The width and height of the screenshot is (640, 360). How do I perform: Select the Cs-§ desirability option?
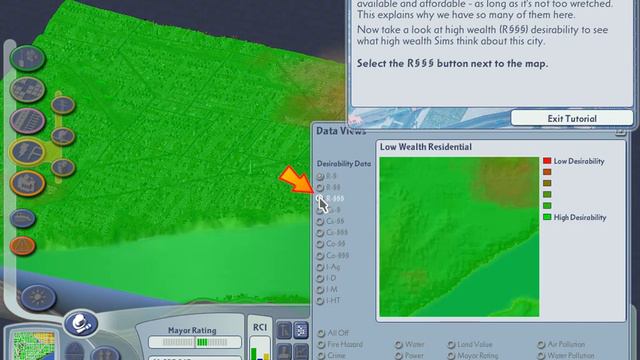click(x=329, y=210)
